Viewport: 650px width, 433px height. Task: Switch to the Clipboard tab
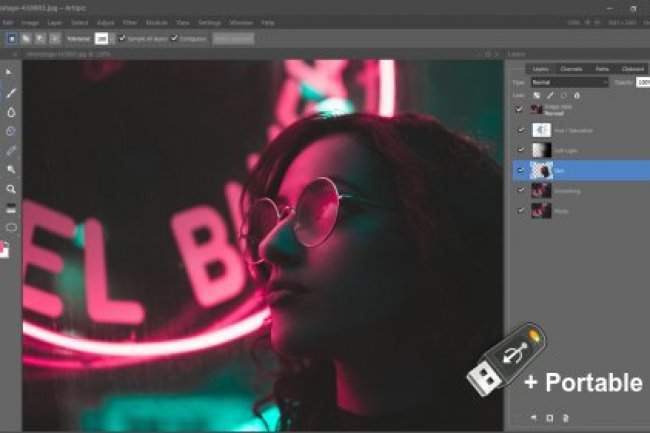pos(633,69)
